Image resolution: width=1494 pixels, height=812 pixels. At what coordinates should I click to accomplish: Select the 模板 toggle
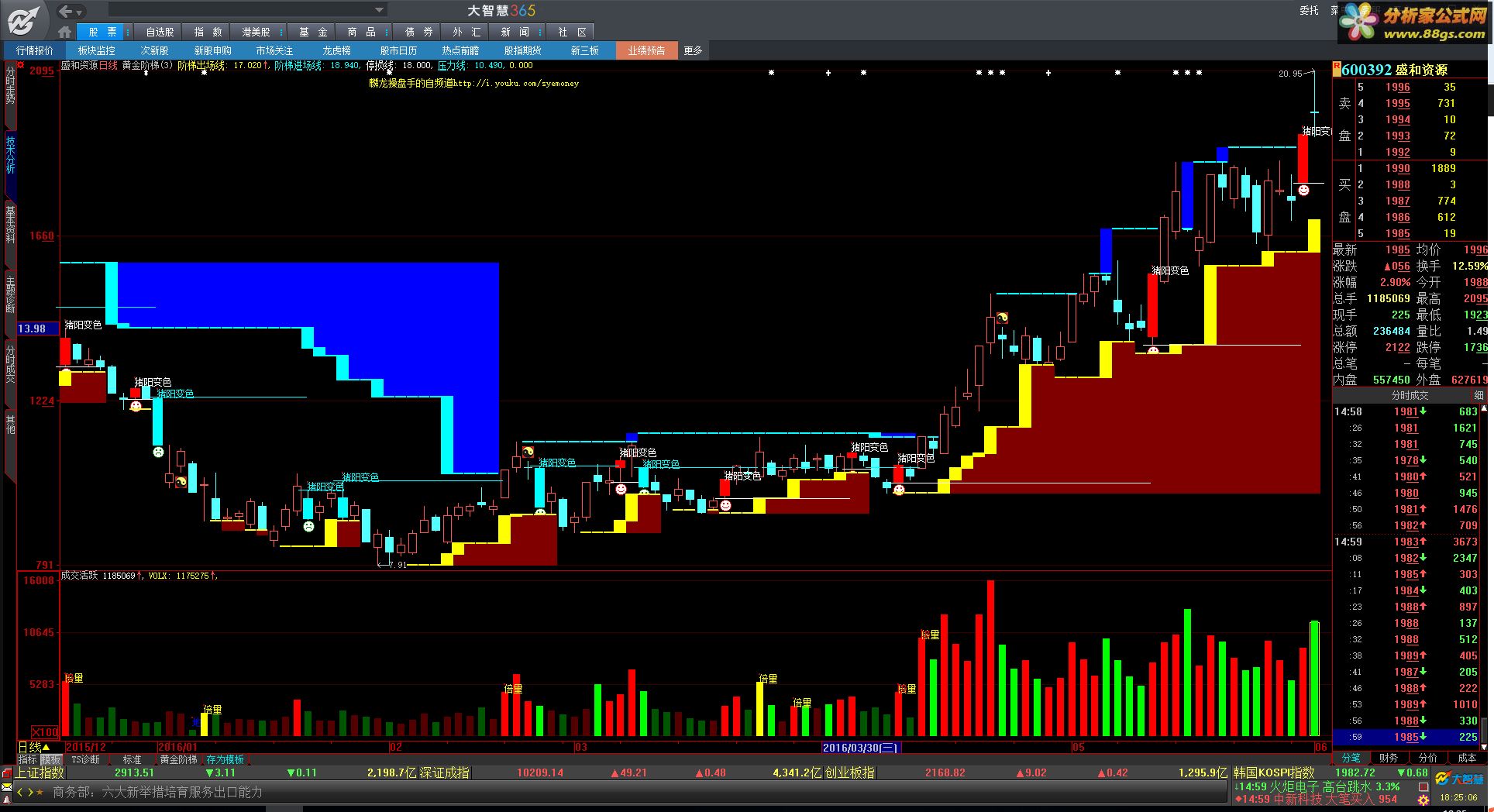click(50, 760)
